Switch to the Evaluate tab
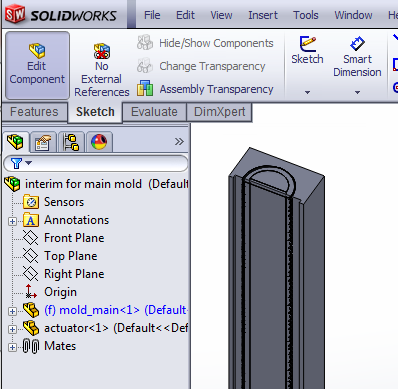The image size is (398, 389). click(154, 112)
